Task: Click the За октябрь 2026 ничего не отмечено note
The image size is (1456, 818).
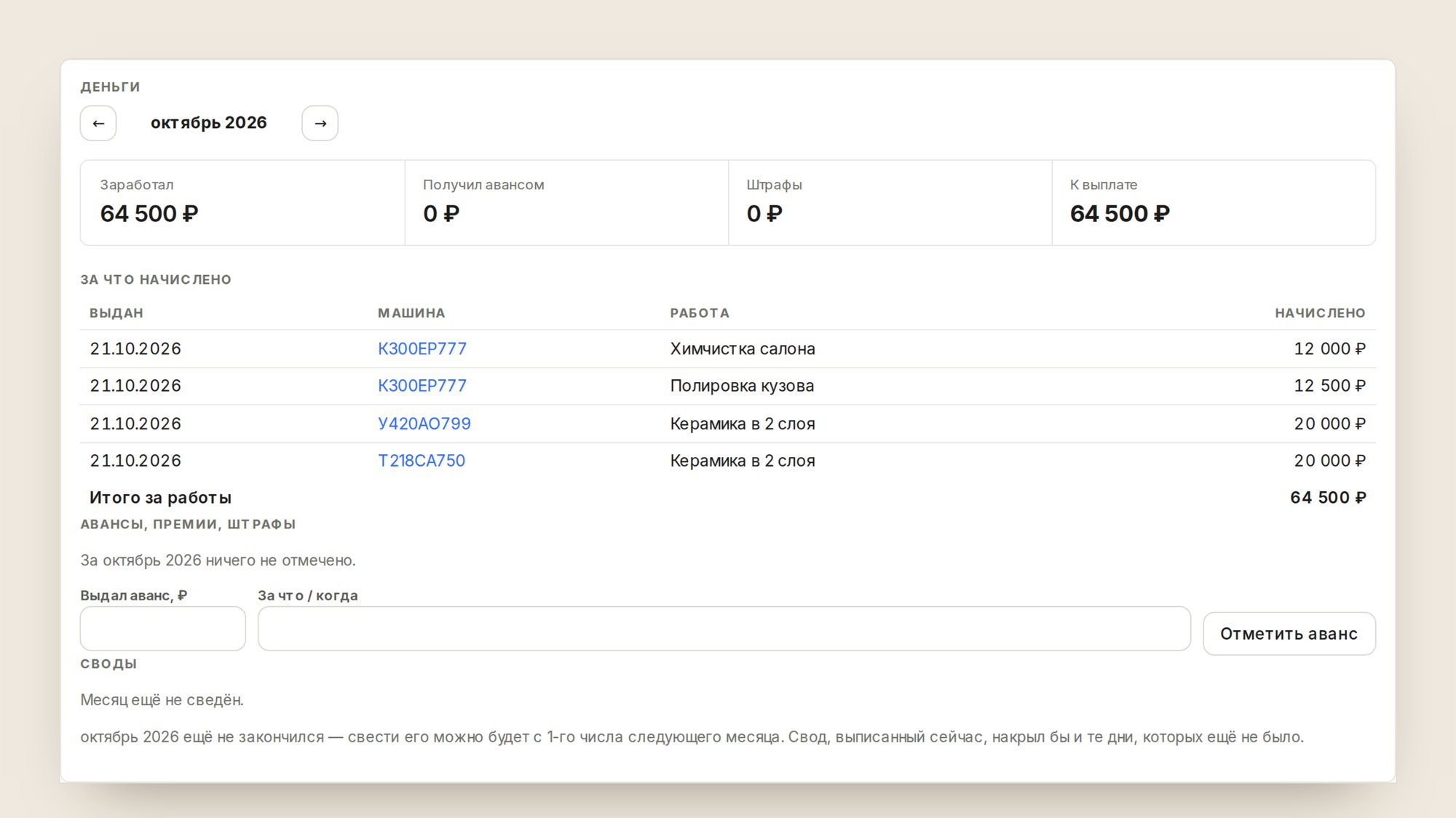Action: [218, 560]
